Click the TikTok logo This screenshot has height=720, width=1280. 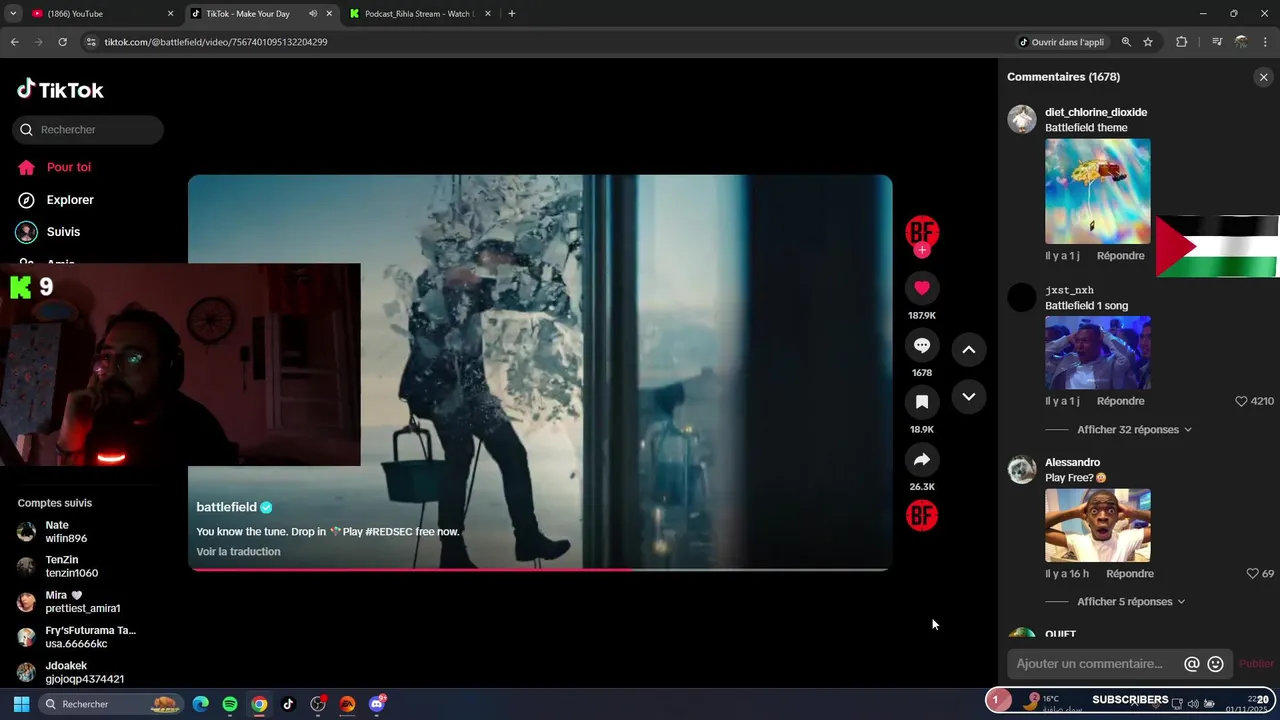[x=61, y=90]
